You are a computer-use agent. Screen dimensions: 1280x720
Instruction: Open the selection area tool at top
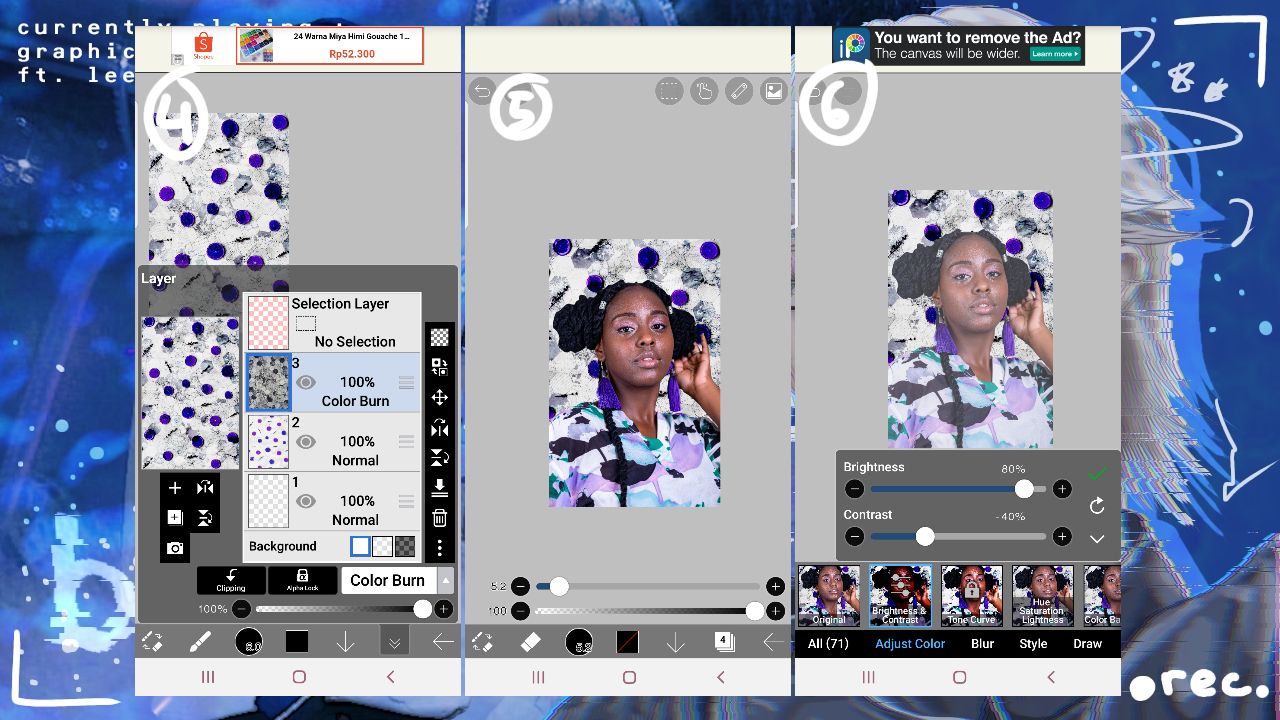(669, 92)
